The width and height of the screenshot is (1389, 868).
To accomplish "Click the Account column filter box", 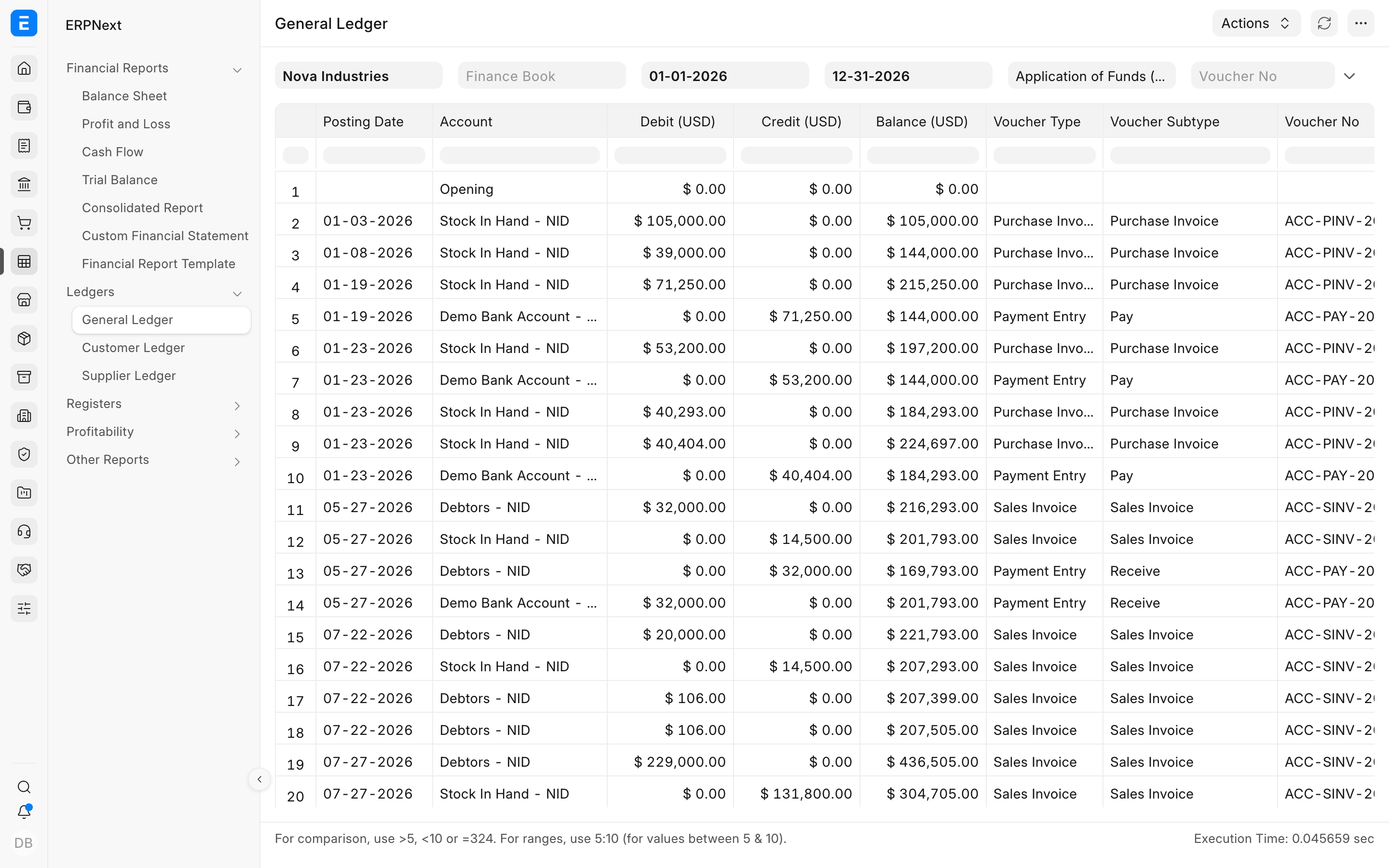I will pos(519,155).
